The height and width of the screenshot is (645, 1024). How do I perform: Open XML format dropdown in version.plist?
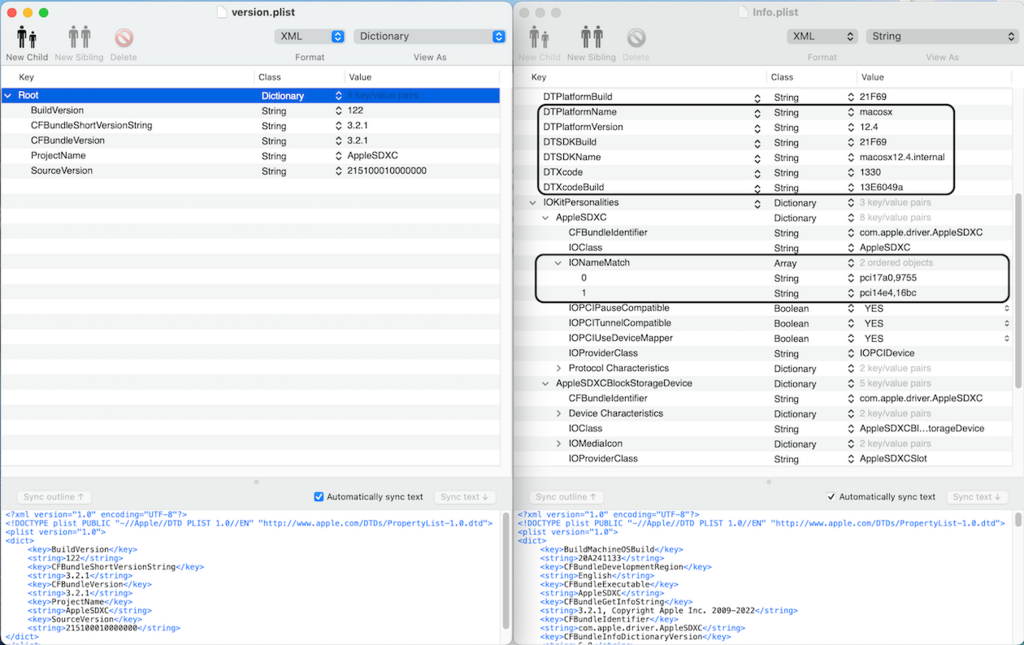(x=310, y=36)
